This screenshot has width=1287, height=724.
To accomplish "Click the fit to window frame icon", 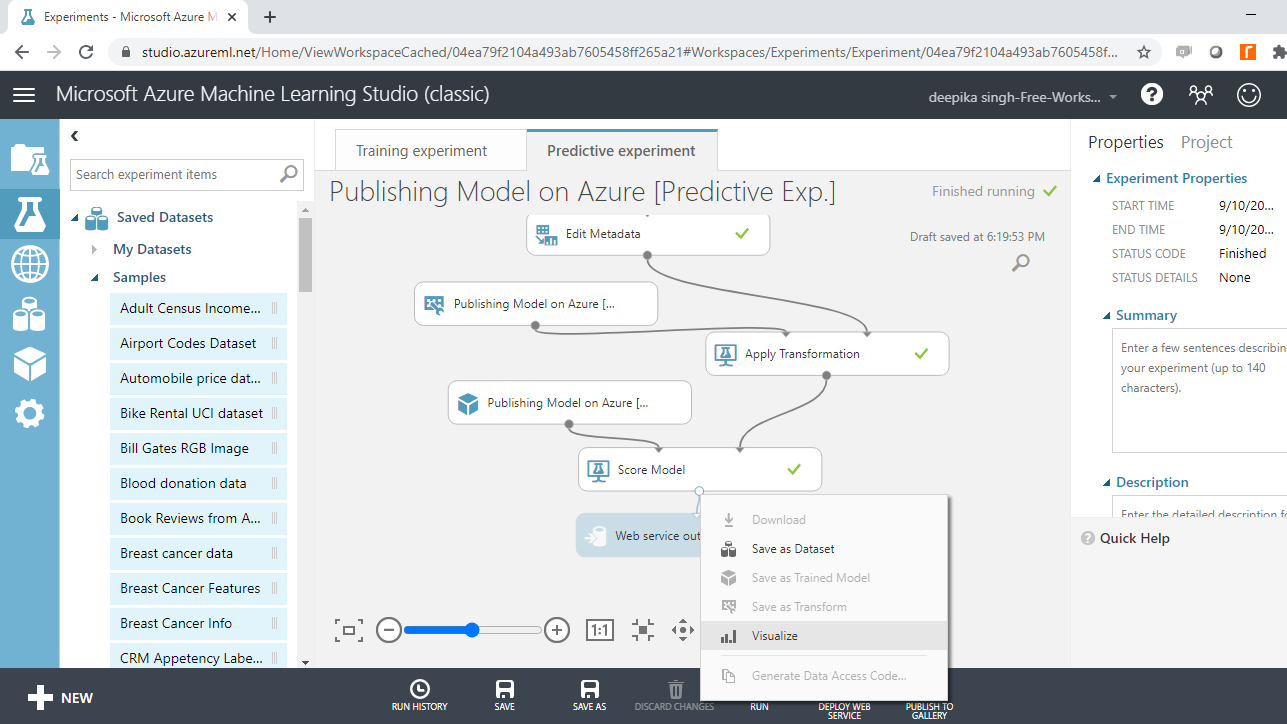I will [348, 630].
